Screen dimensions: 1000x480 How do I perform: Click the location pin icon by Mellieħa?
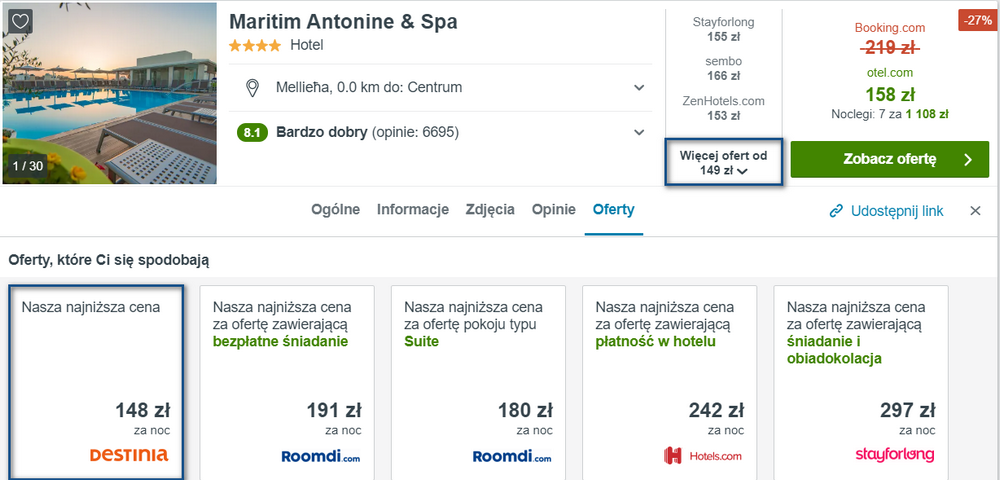[253, 87]
